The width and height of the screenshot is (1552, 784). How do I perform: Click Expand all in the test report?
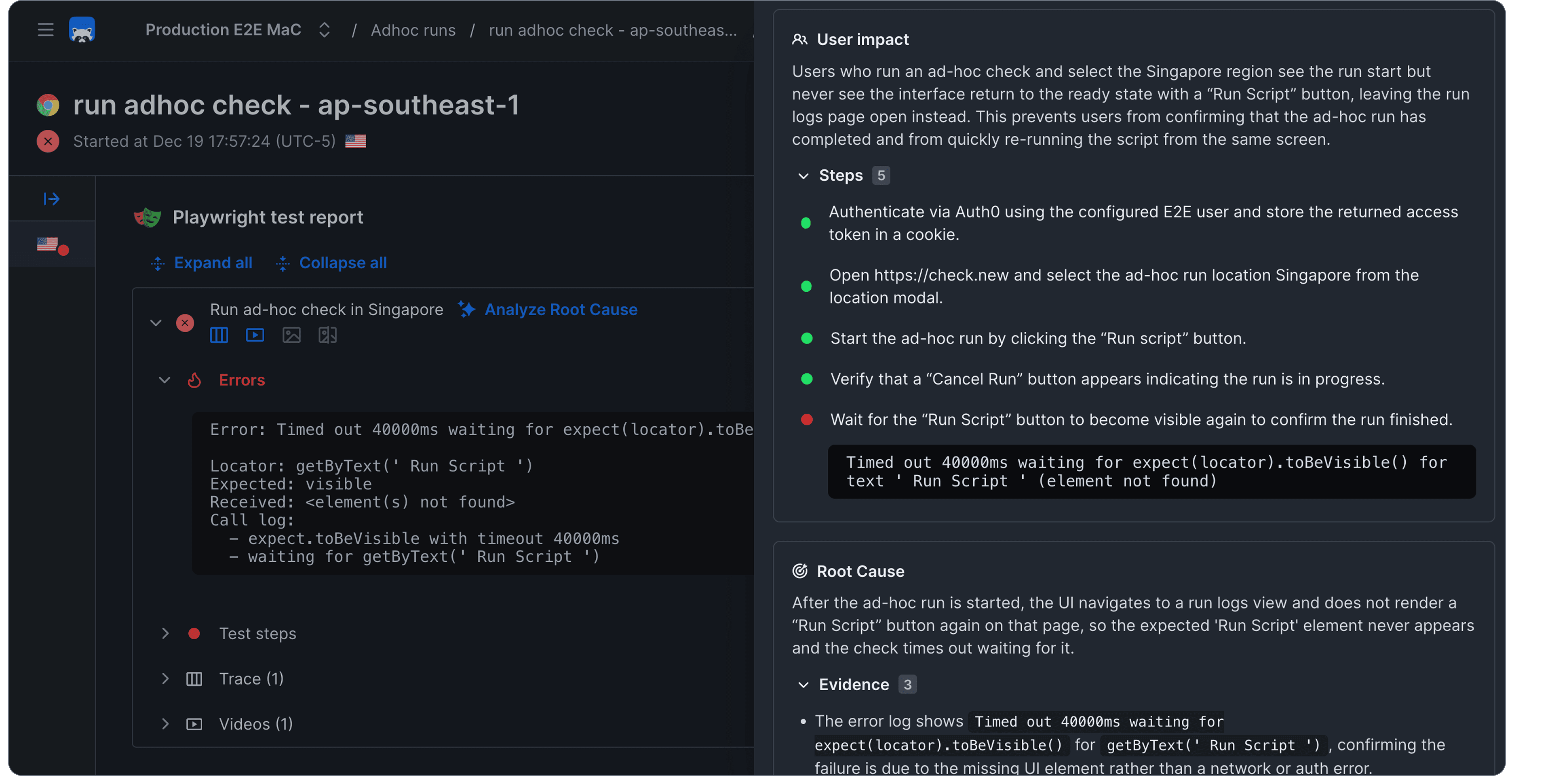click(x=212, y=263)
